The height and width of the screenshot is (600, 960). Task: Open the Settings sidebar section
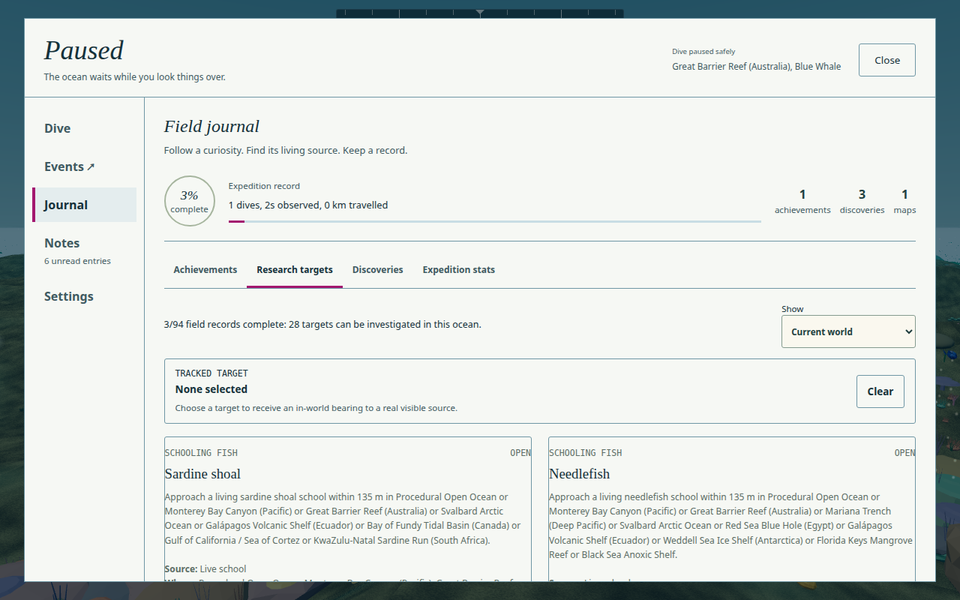(x=84, y=296)
